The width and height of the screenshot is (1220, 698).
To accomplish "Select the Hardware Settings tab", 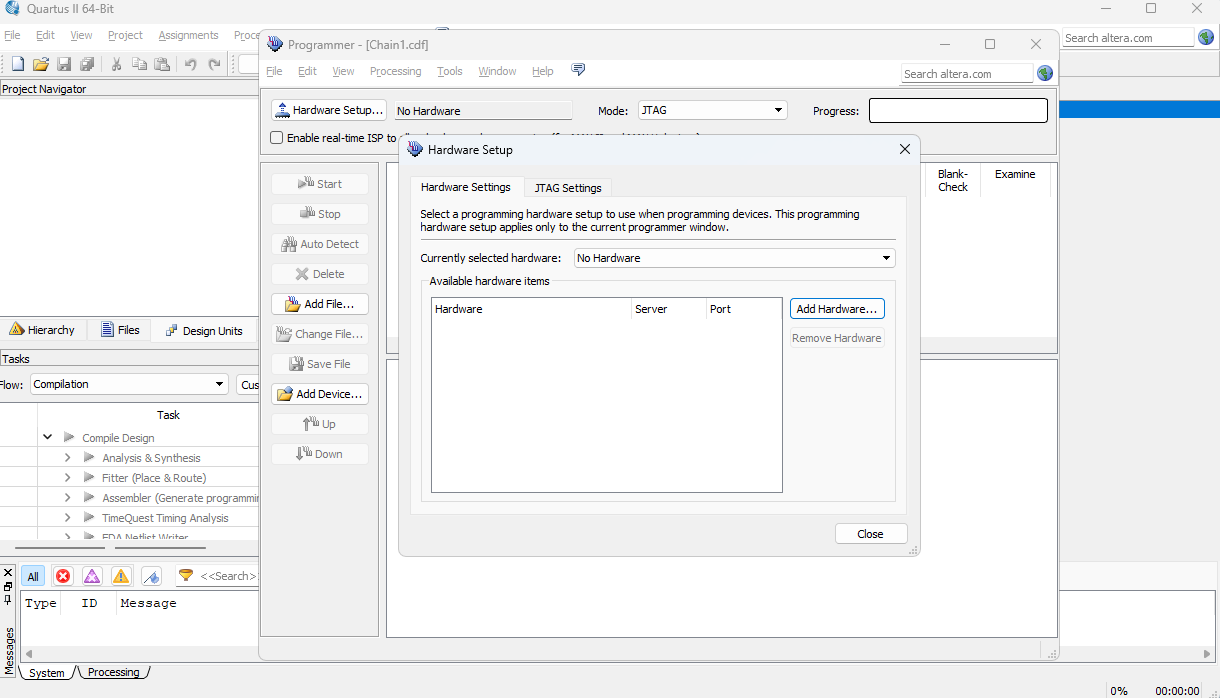I will click(466, 187).
